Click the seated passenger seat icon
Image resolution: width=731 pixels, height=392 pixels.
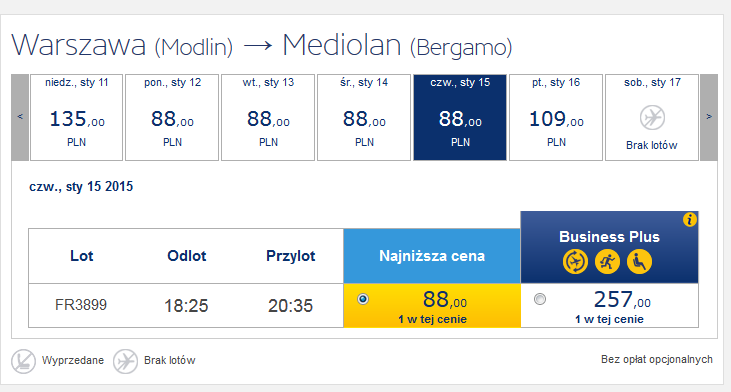coord(639,261)
